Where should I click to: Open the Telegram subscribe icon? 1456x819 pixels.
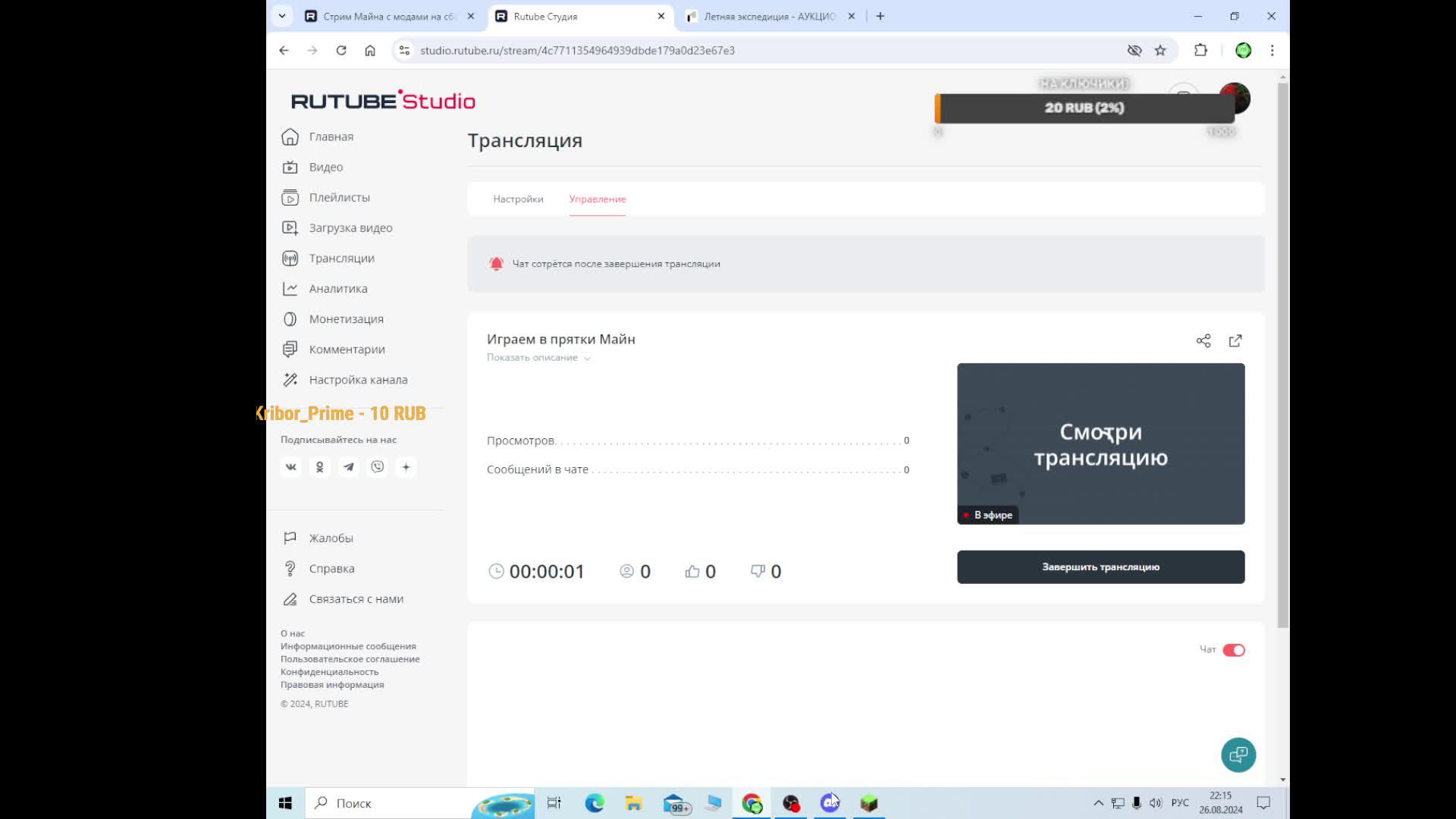tap(348, 467)
